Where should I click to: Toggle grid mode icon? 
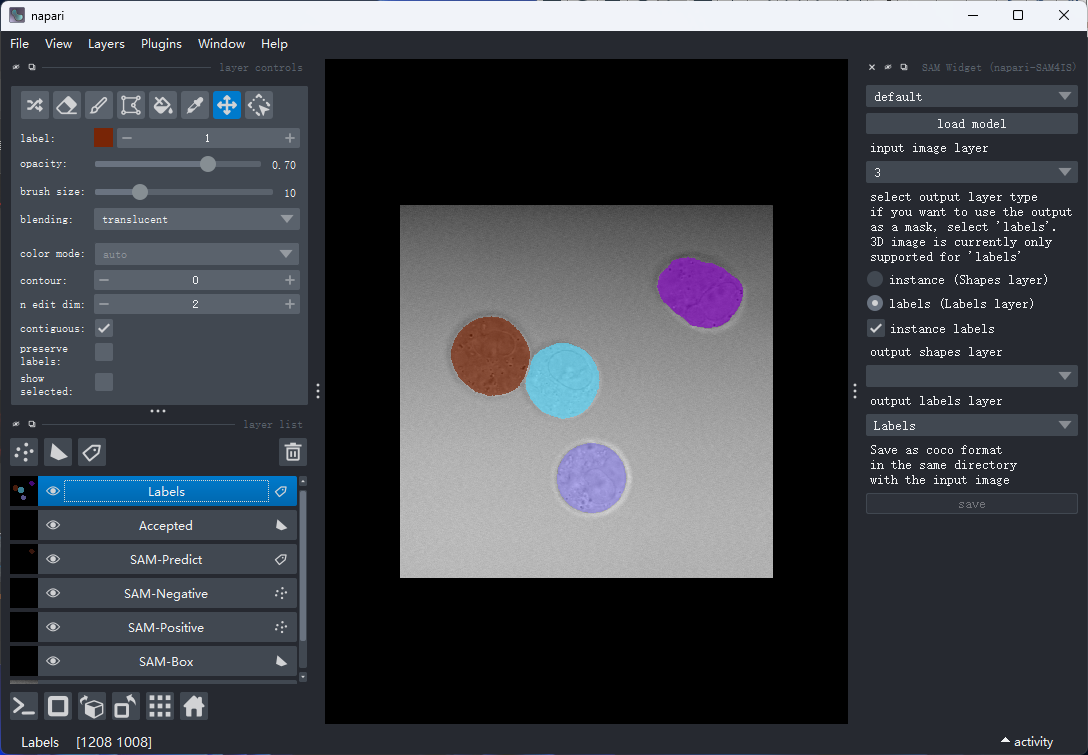coord(160,706)
